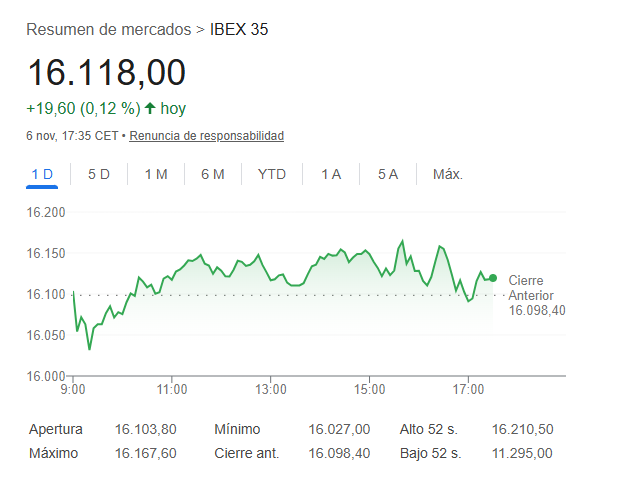Click the Máximo value 16.167,60
Screen dimensions: 617x481
(146, 453)
